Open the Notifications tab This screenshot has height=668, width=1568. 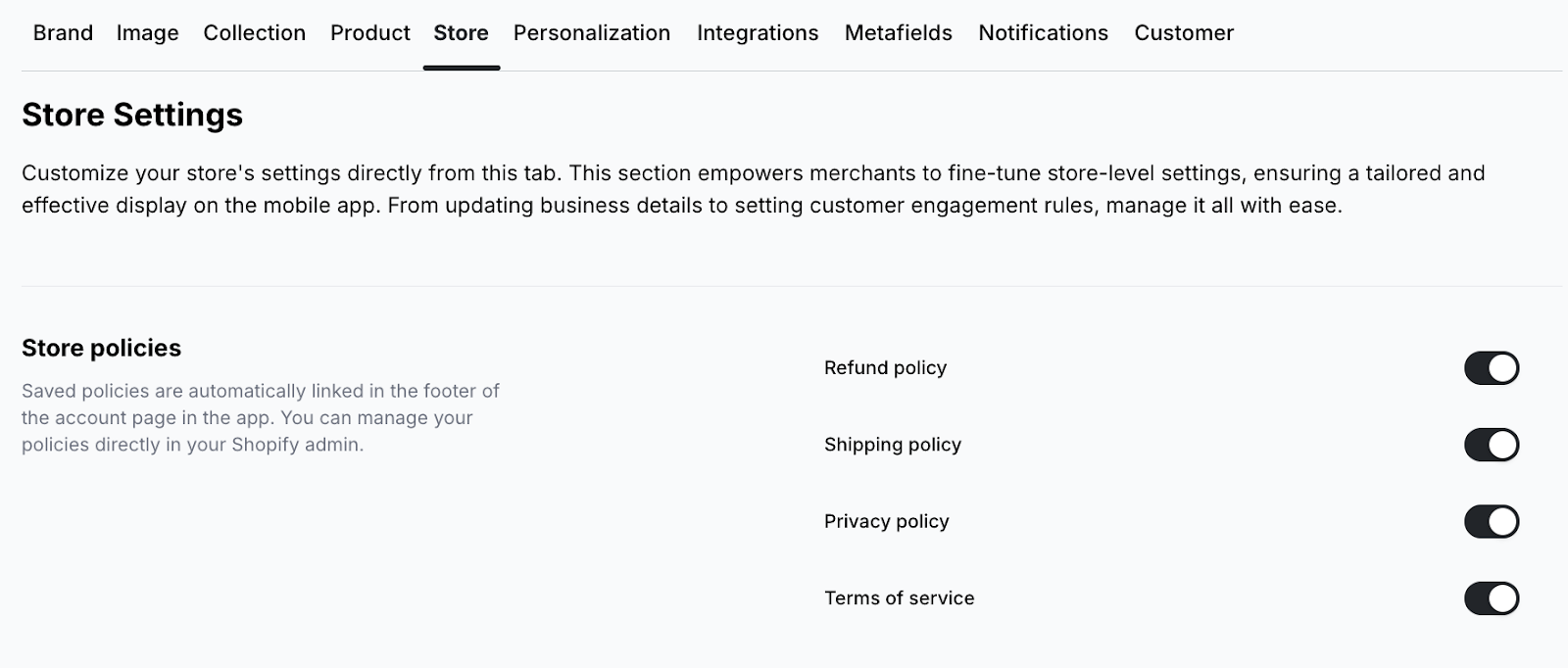(1043, 33)
